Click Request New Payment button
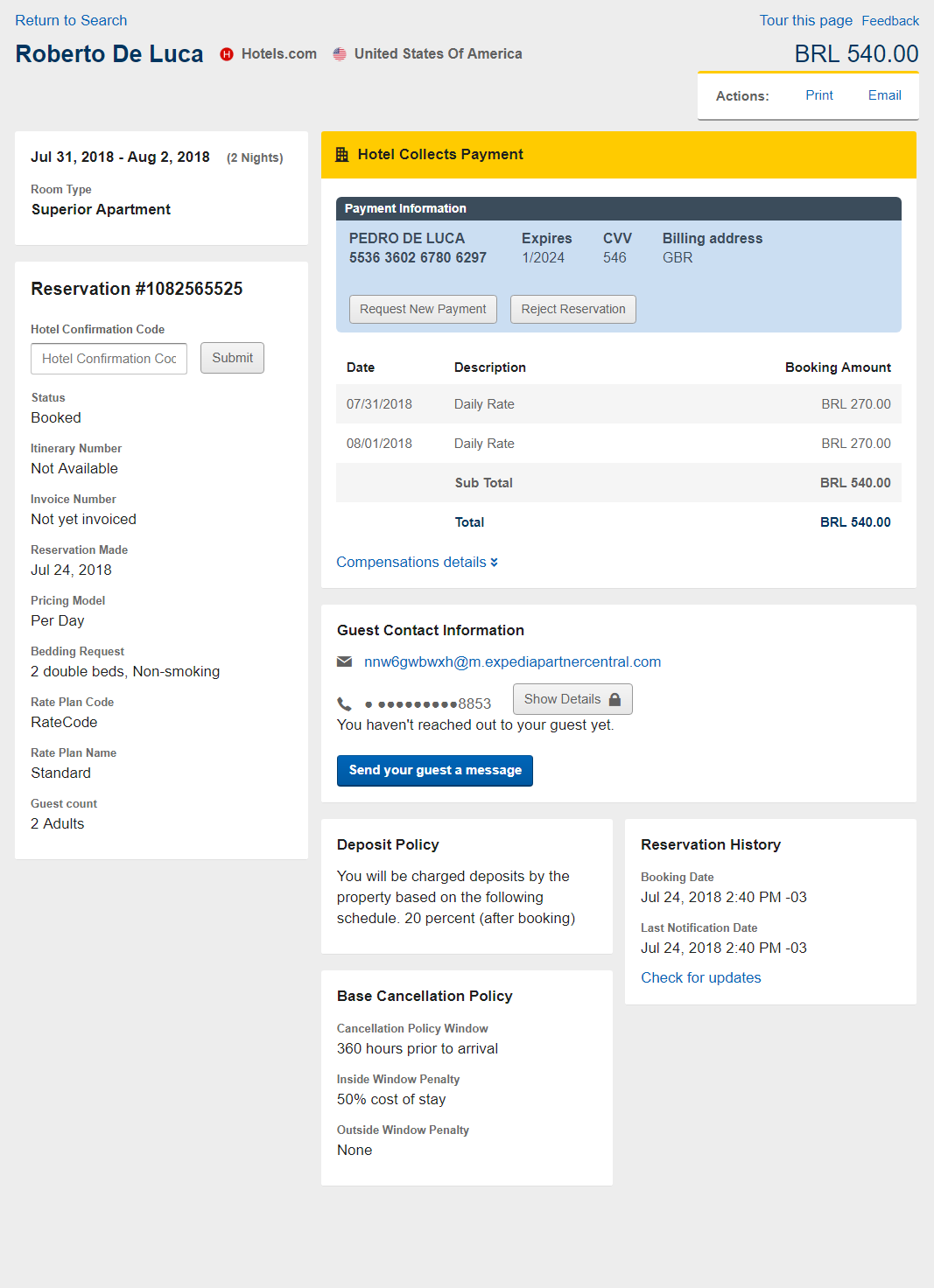 pyautogui.click(x=423, y=309)
